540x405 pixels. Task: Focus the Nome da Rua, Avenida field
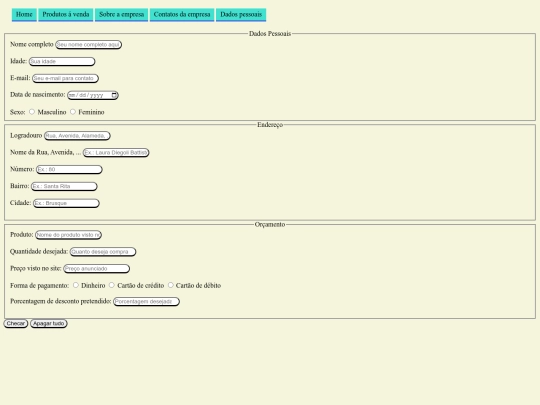(116, 153)
